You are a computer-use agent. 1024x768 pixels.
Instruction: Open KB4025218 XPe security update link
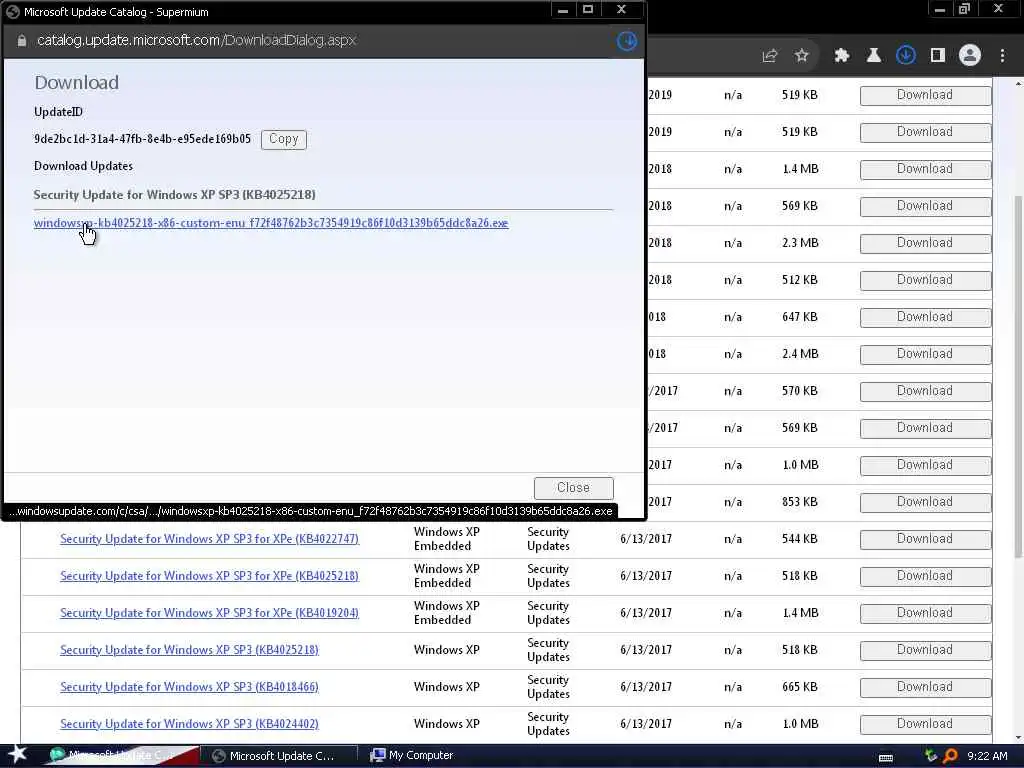point(209,576)
